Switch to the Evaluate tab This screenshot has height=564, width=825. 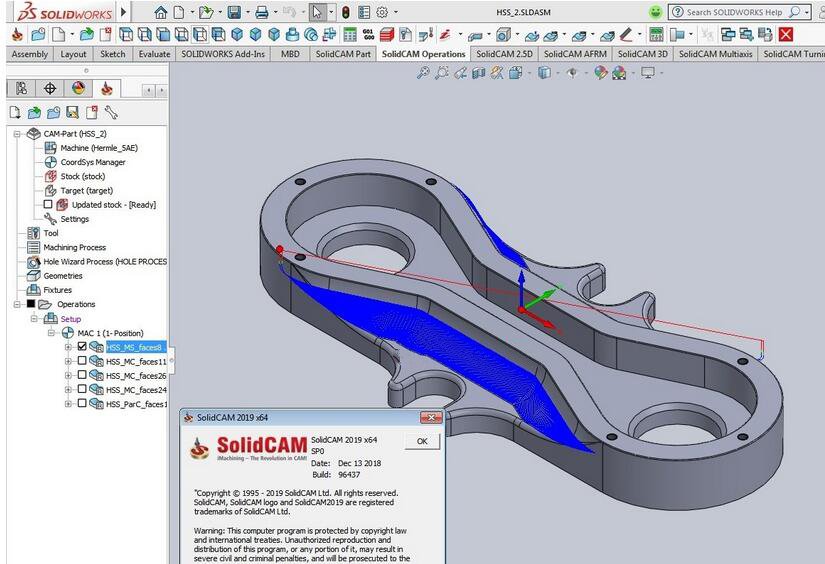coord(154,54)
